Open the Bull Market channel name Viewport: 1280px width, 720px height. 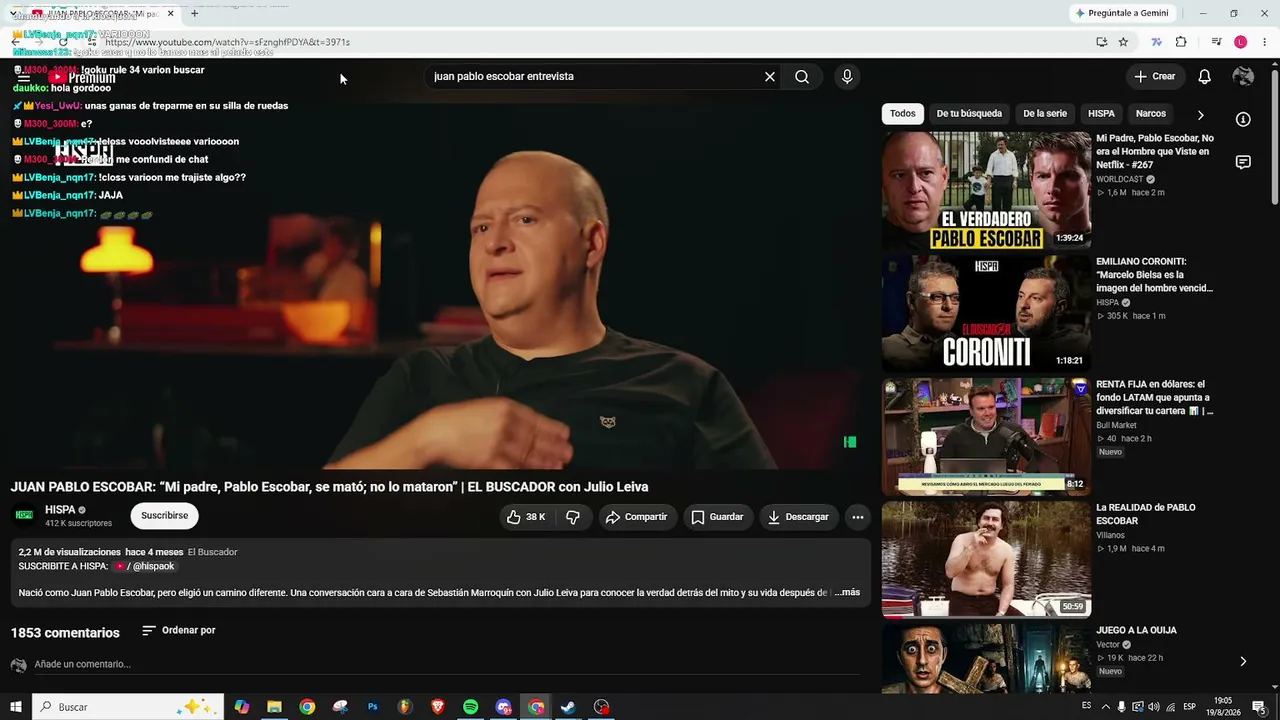(x=1116, y=426)
